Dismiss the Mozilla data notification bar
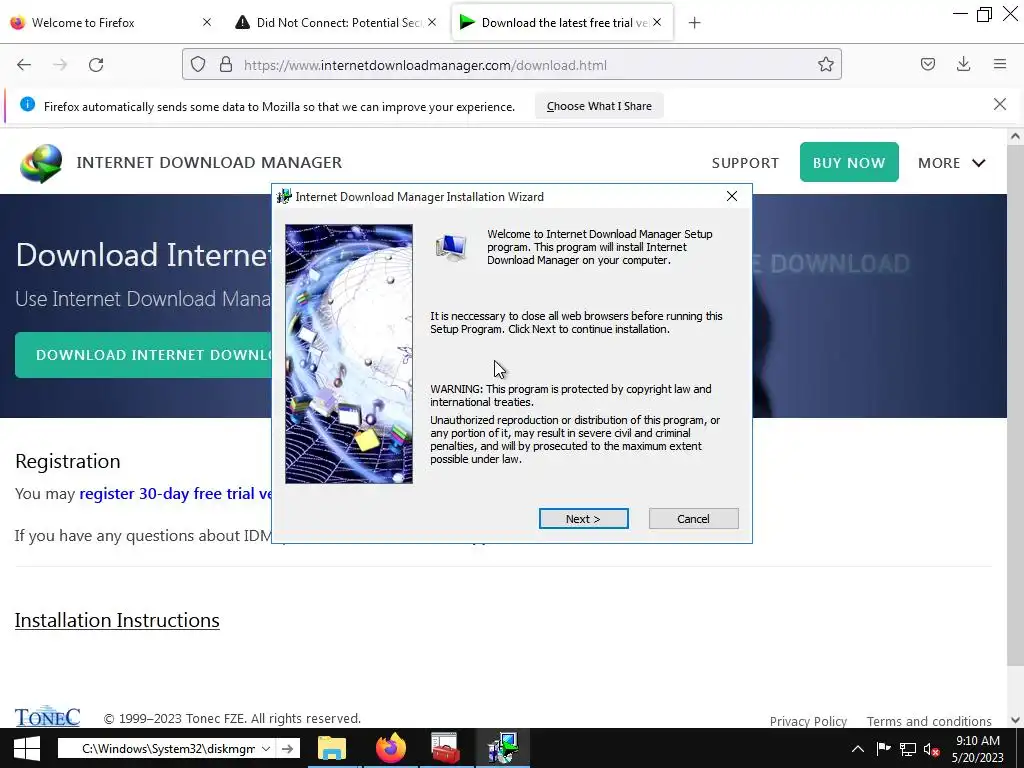Image resolution: width=1024 pixels, height=768 pixels. click(999, 104)
